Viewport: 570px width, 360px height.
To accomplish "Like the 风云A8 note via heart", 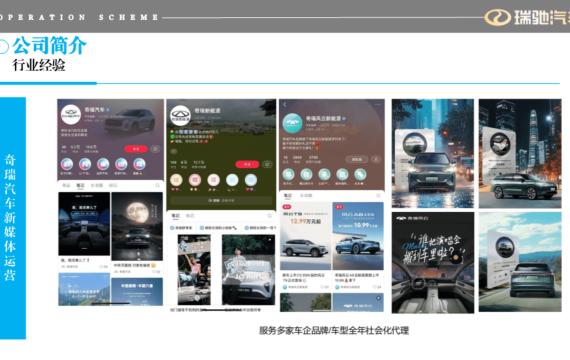I will pos(375,287).
